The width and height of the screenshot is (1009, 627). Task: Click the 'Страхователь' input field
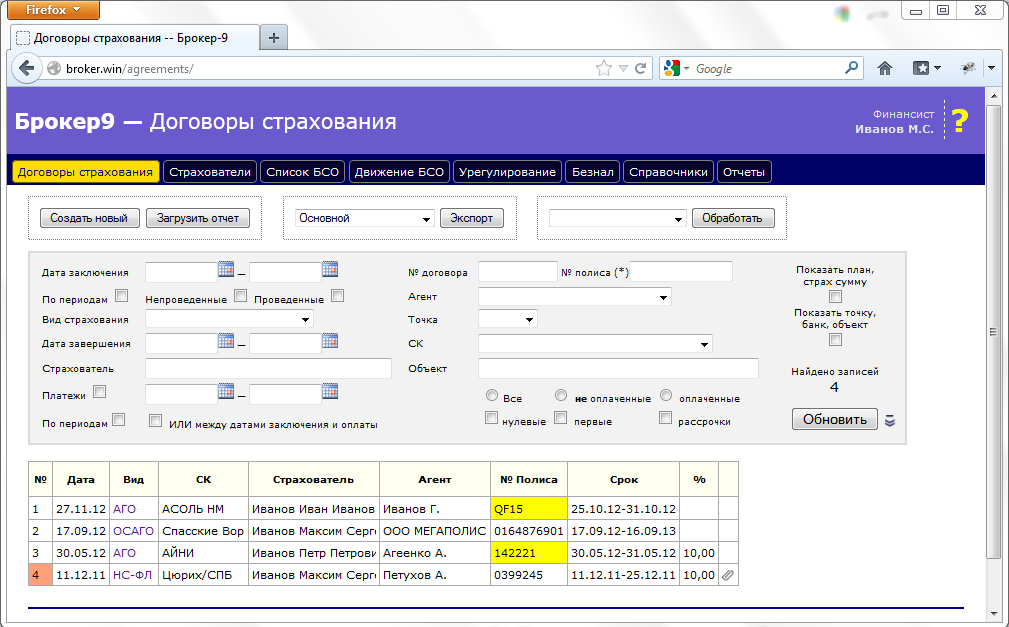coord(268,368)
